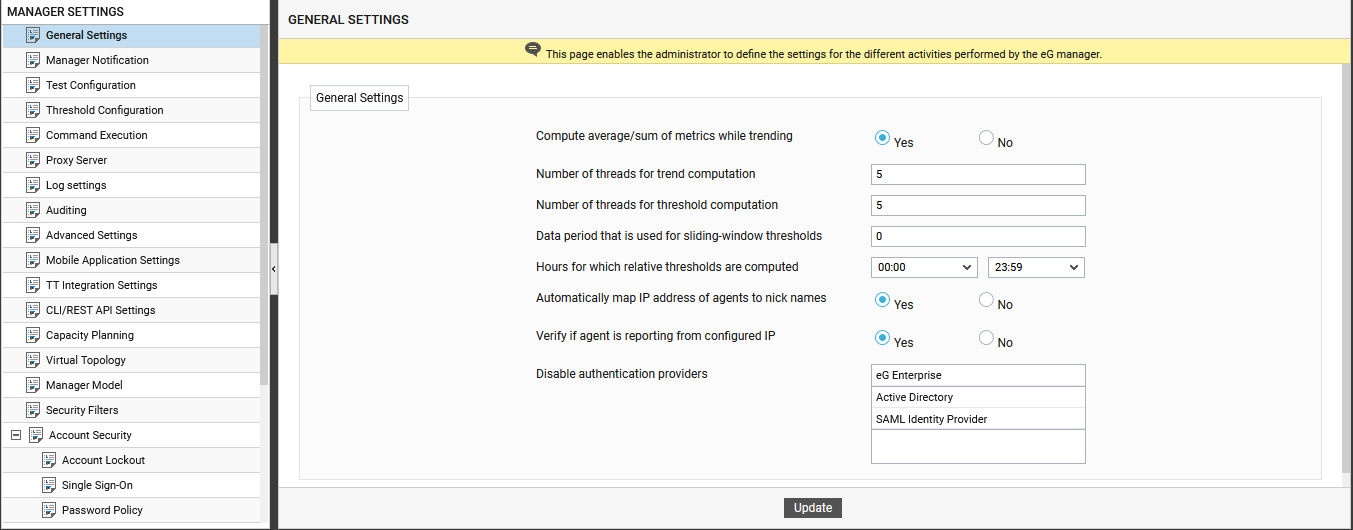Click the Capacity Planning icon in sidebar
The width and height of the screenshot is (1353, 530).
click(33, 335)
